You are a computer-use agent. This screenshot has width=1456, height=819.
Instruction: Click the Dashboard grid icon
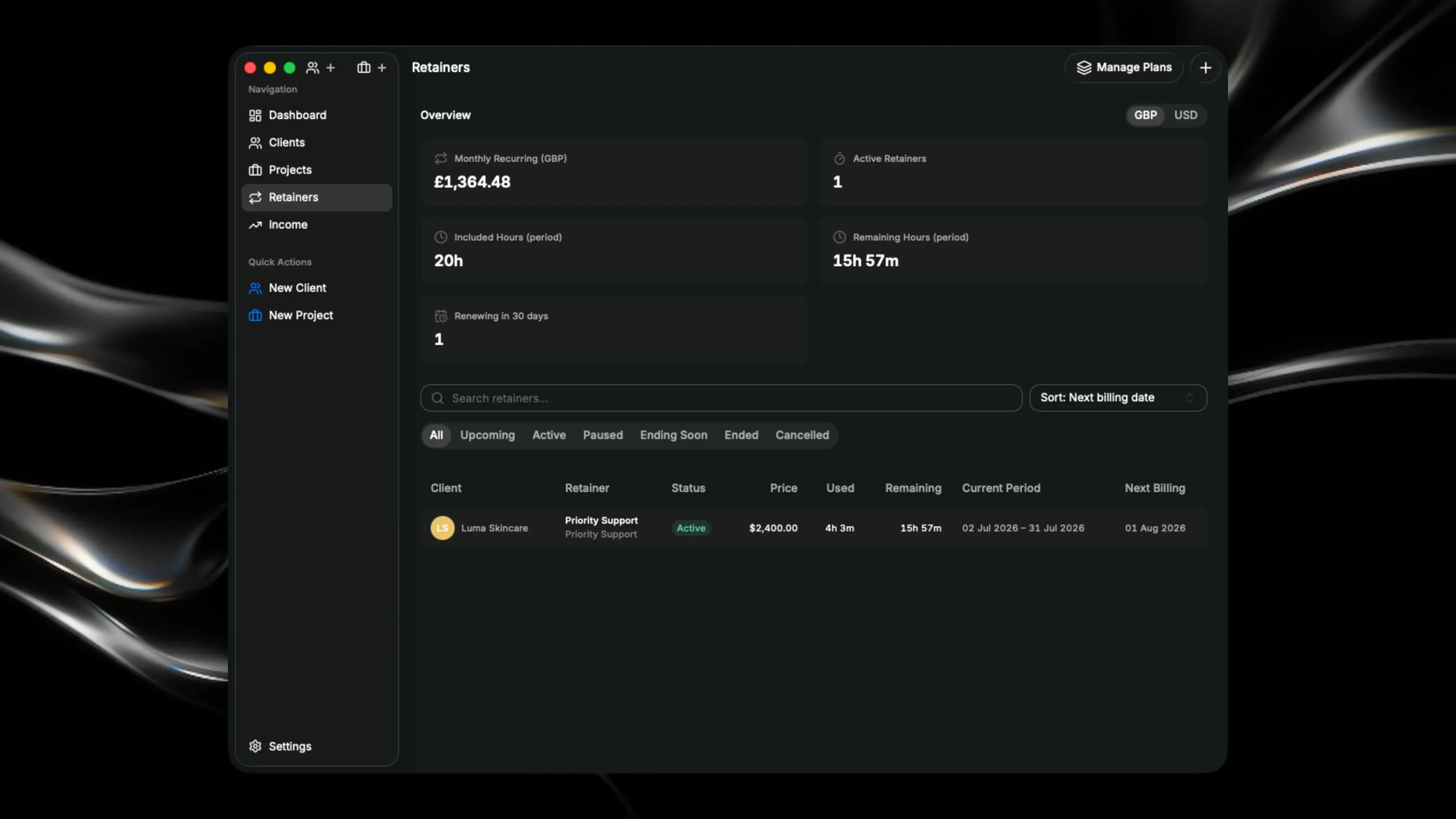(255, 115)
